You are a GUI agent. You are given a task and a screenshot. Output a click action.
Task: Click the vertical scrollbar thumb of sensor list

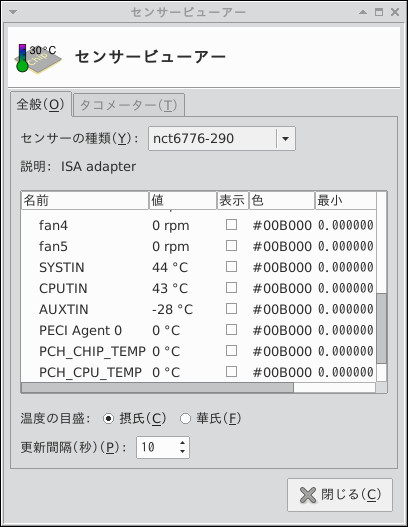tap(381, 328)
